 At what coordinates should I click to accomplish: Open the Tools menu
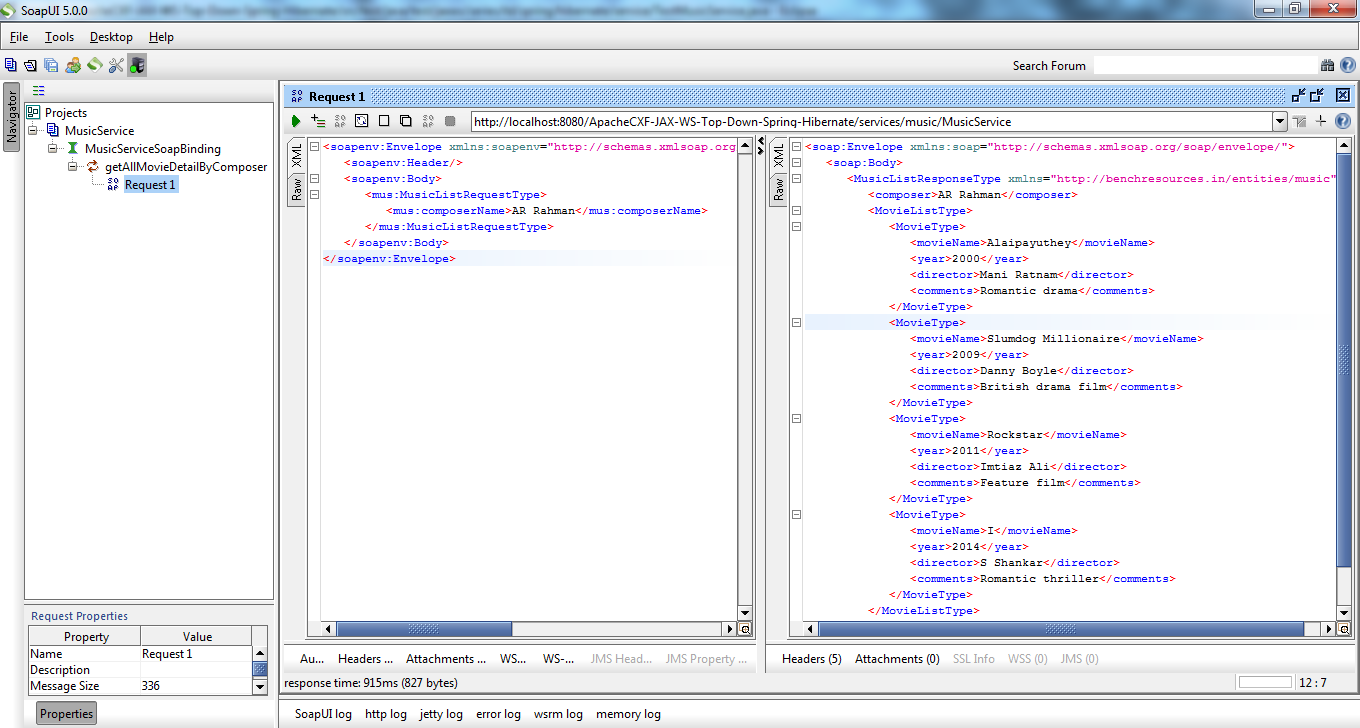(x=58, y=37)
